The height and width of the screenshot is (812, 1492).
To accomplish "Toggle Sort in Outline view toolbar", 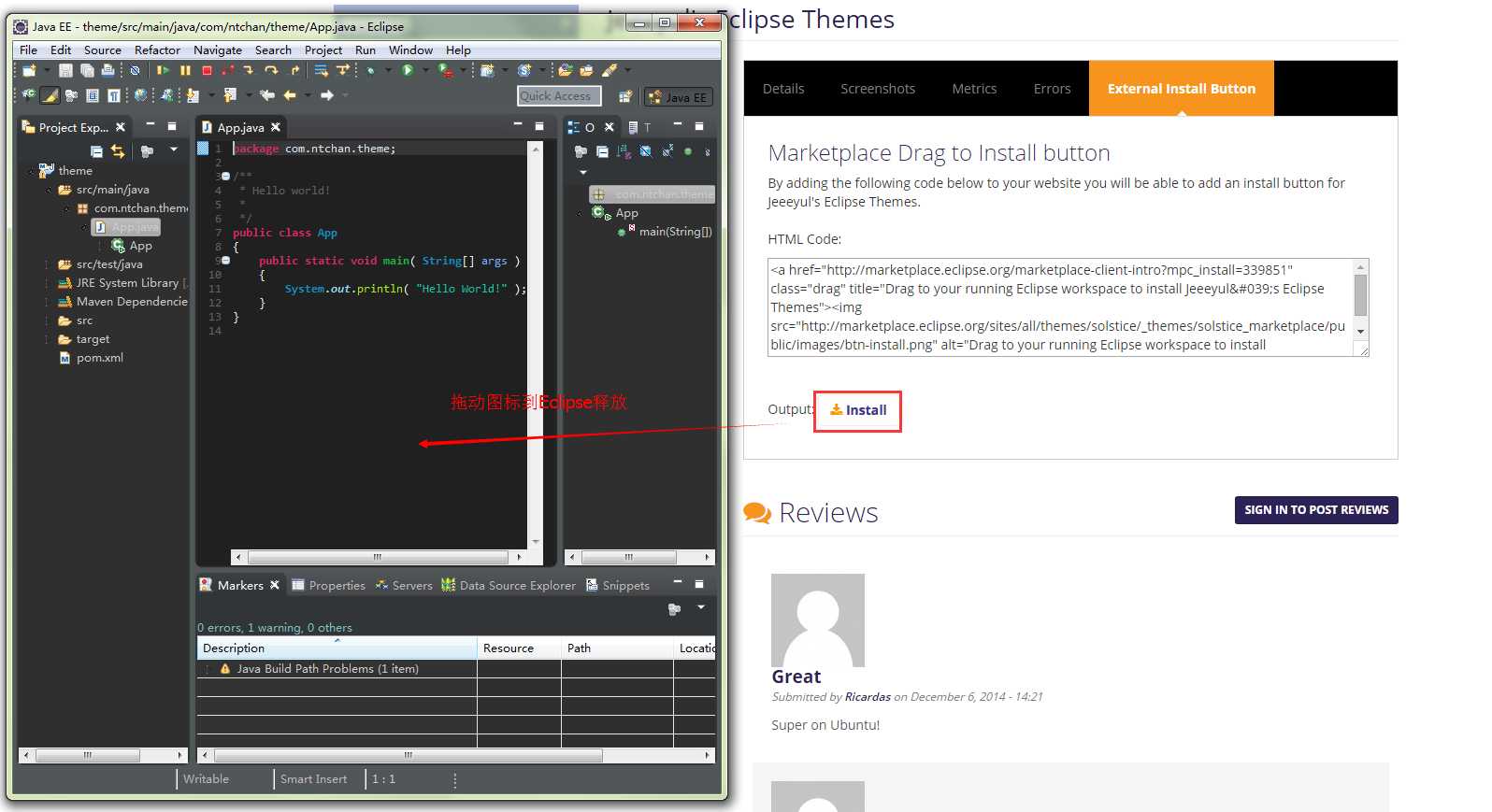I will pyautogui.click(x=624, y=151).
